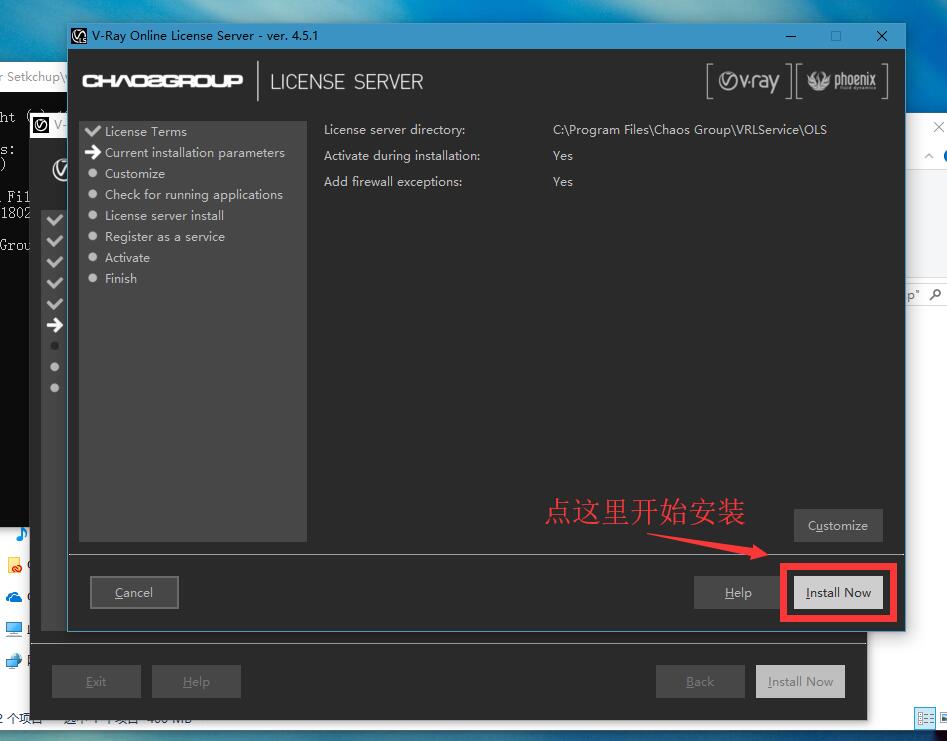This screenshot has width=947, height=741.
Task: Click Exit in the background V-Ray installer
Action: (x=96, y=681)
